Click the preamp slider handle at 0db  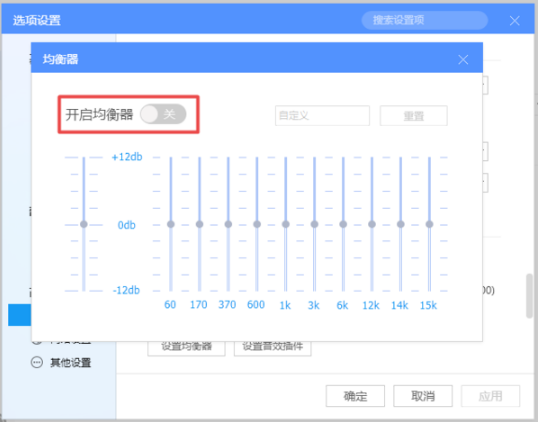click(84, 224)
